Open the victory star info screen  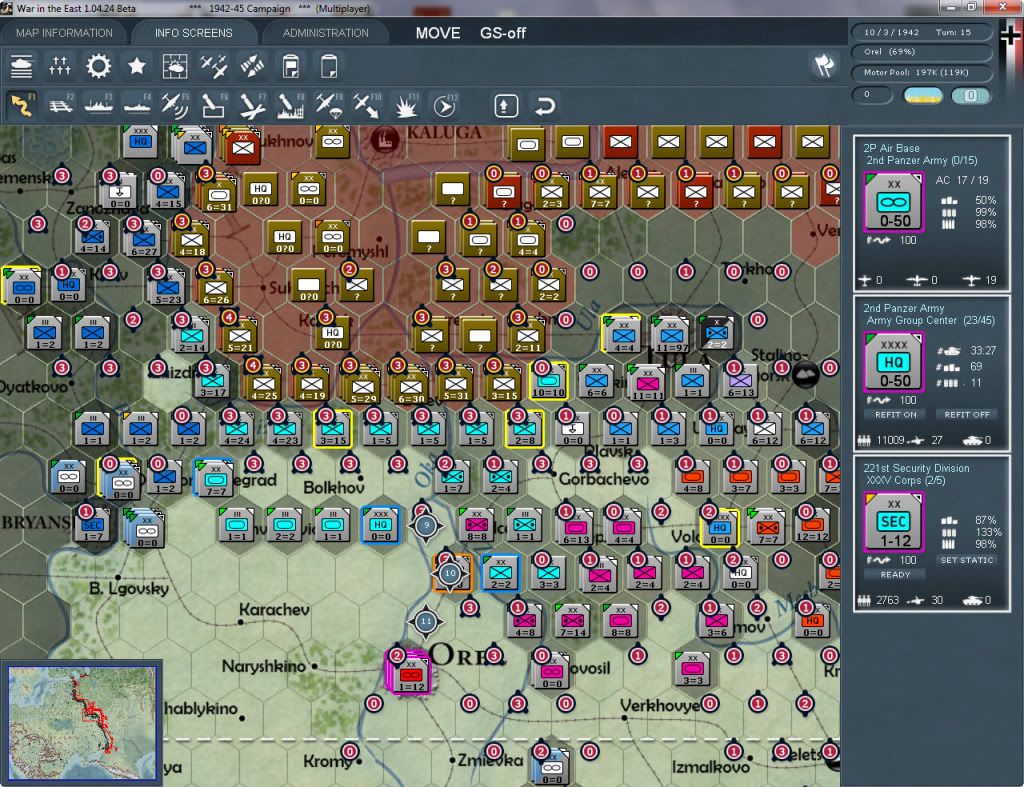[136, 66]
